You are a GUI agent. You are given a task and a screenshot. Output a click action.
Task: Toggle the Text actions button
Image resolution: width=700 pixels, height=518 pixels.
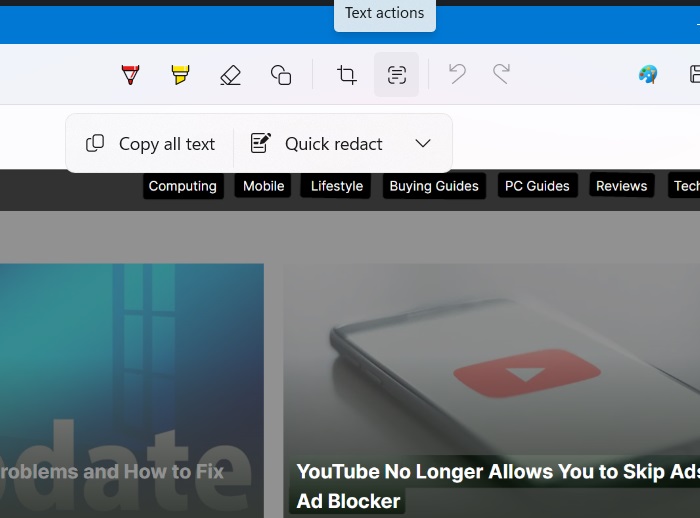[x=396, y=75]
